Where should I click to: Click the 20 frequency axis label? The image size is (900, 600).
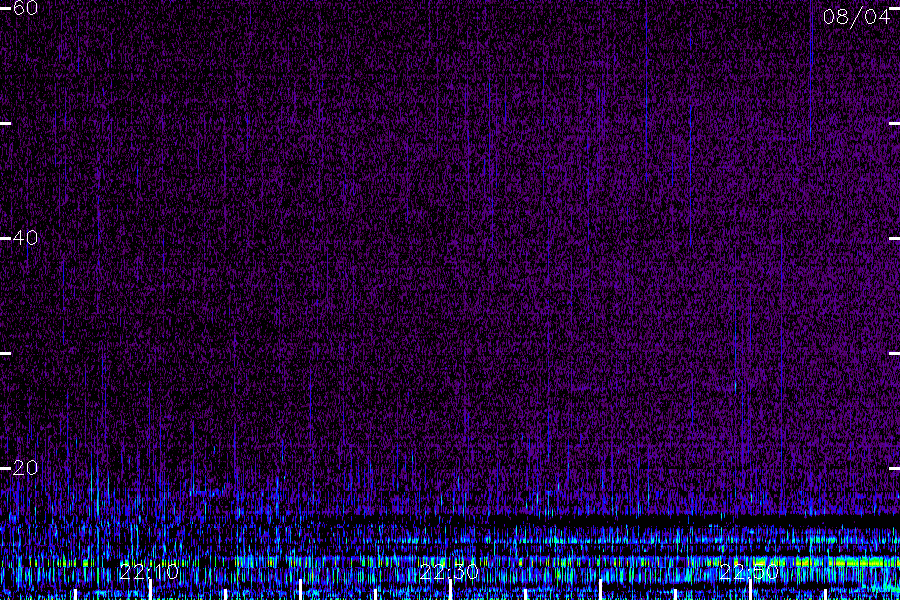tap(25, 468)
